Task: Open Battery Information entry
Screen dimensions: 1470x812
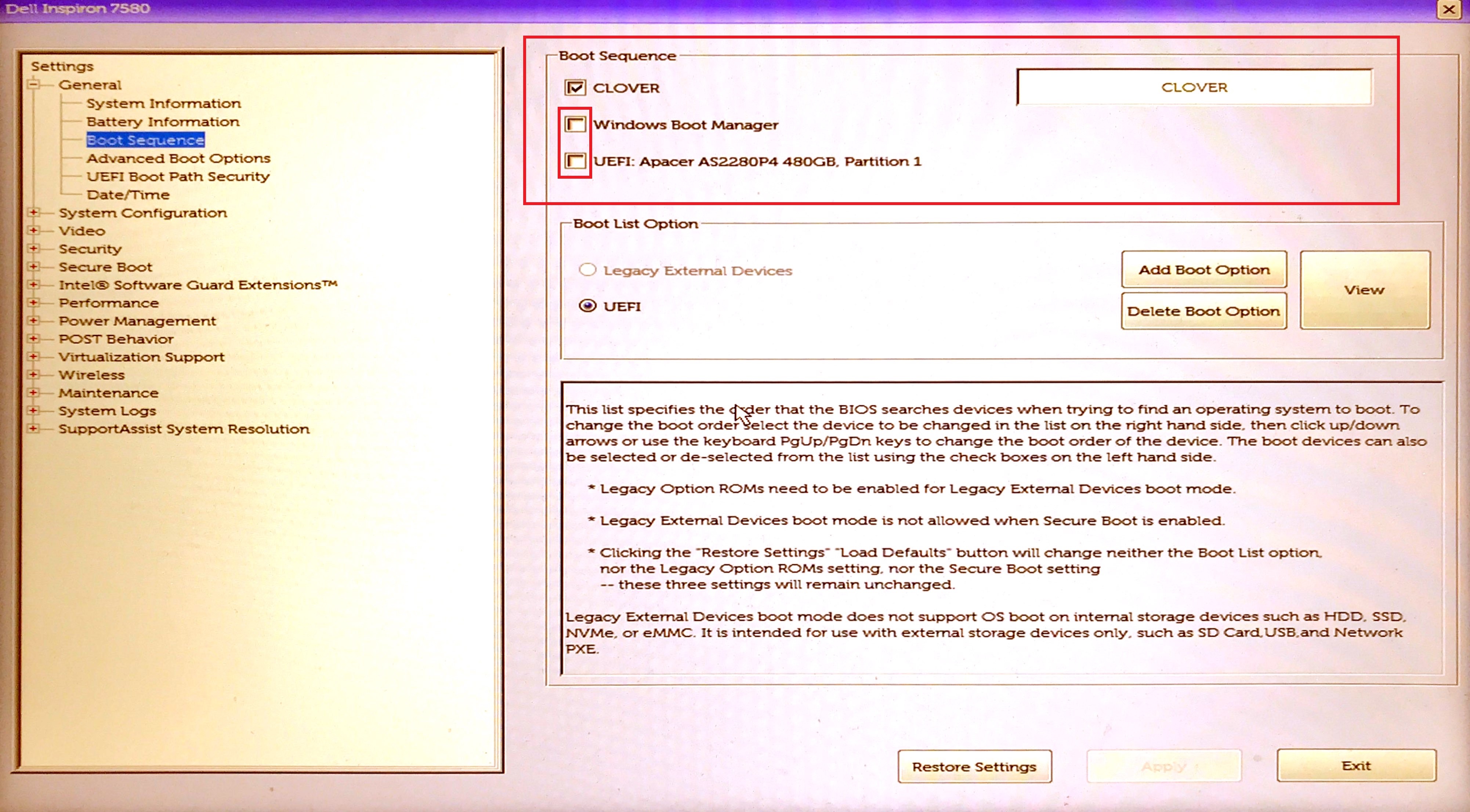Action: [x=163, y=121]
